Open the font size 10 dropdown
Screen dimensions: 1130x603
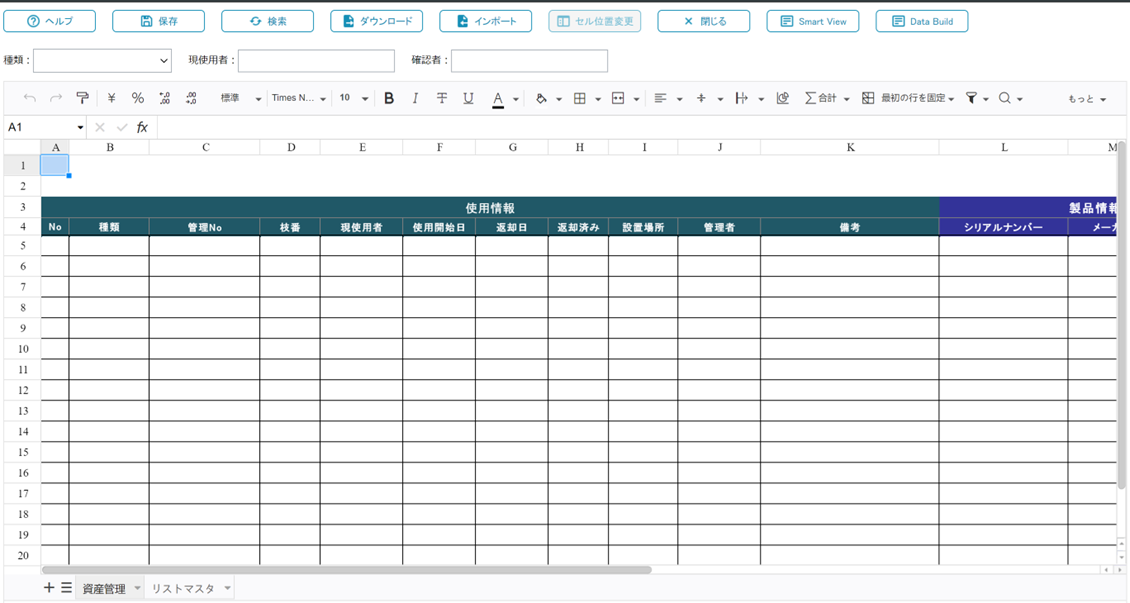(354, 98)
